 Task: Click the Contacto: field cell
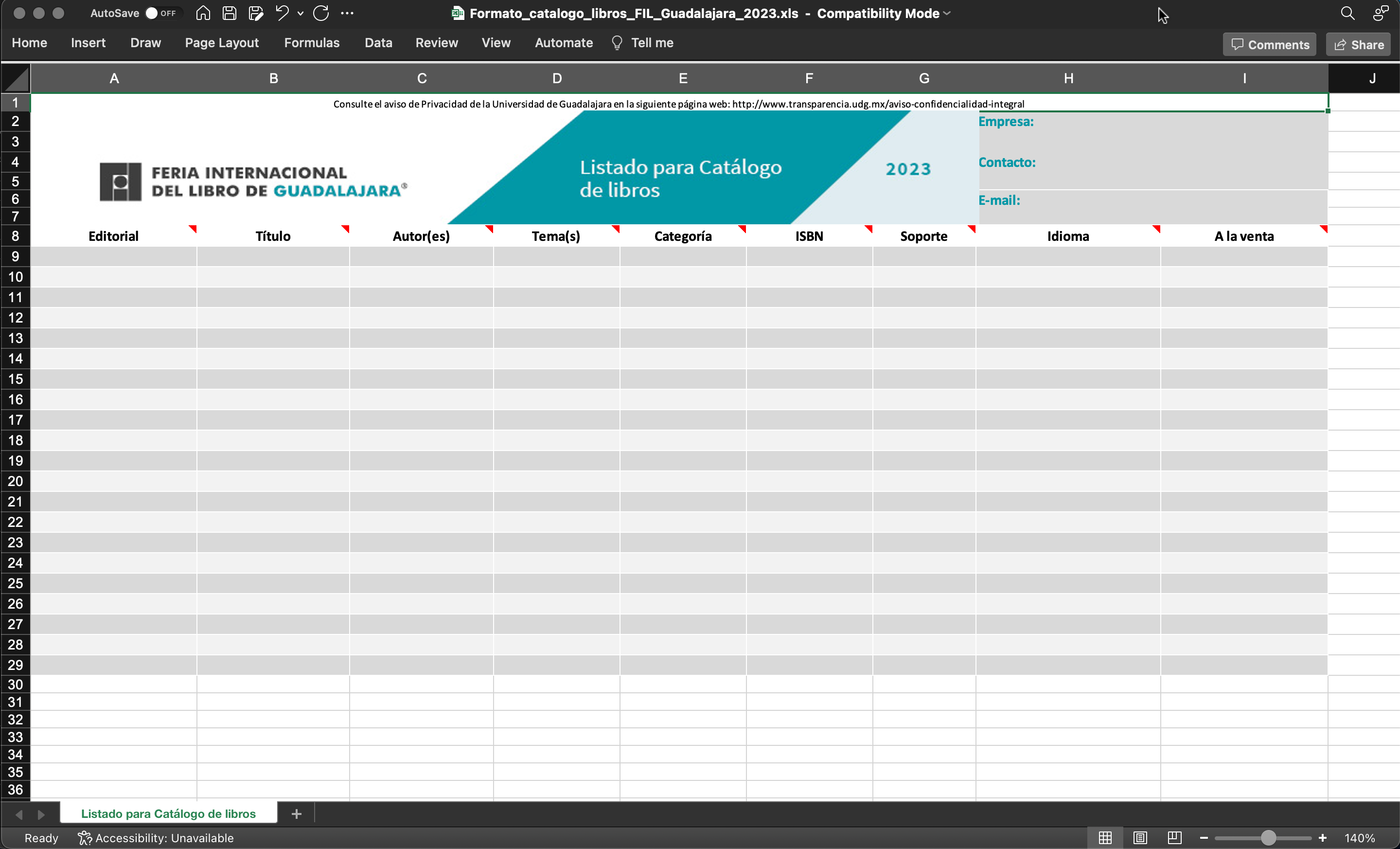pos(1153,170)
